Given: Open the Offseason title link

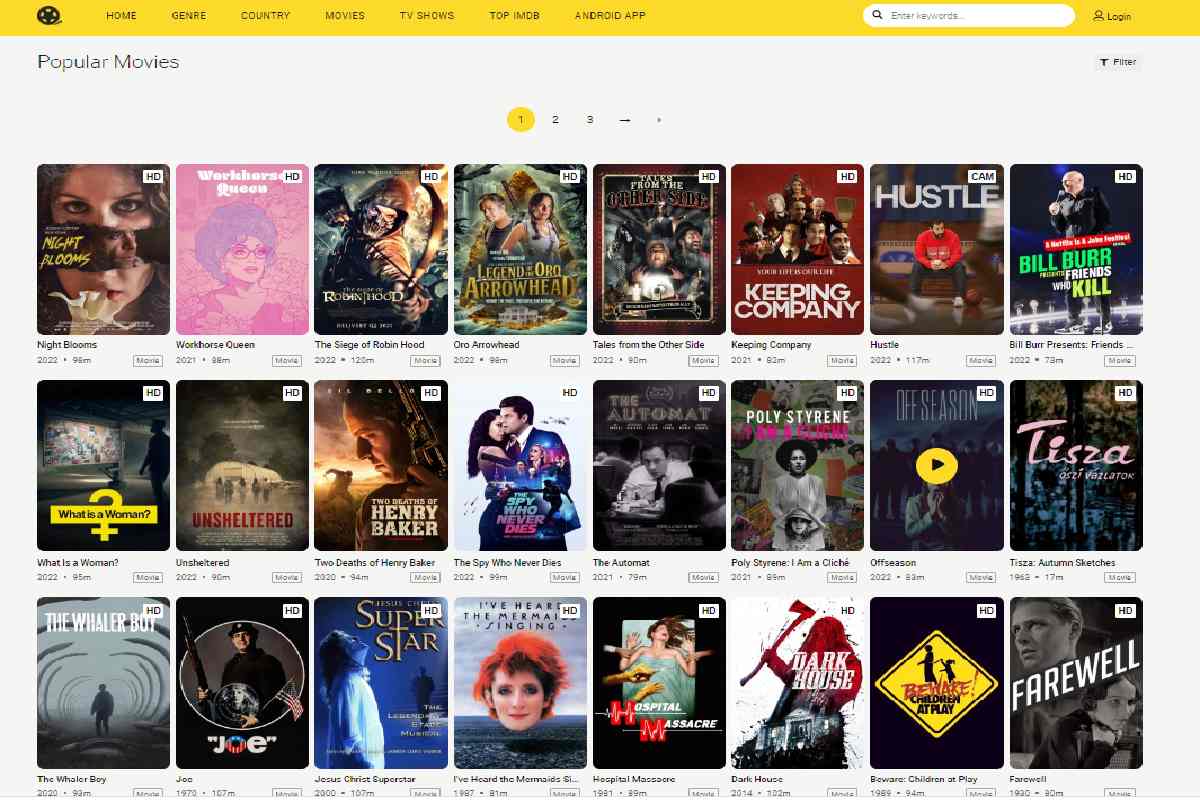Looking at the screenshot, I should click(x=893, y=563).
